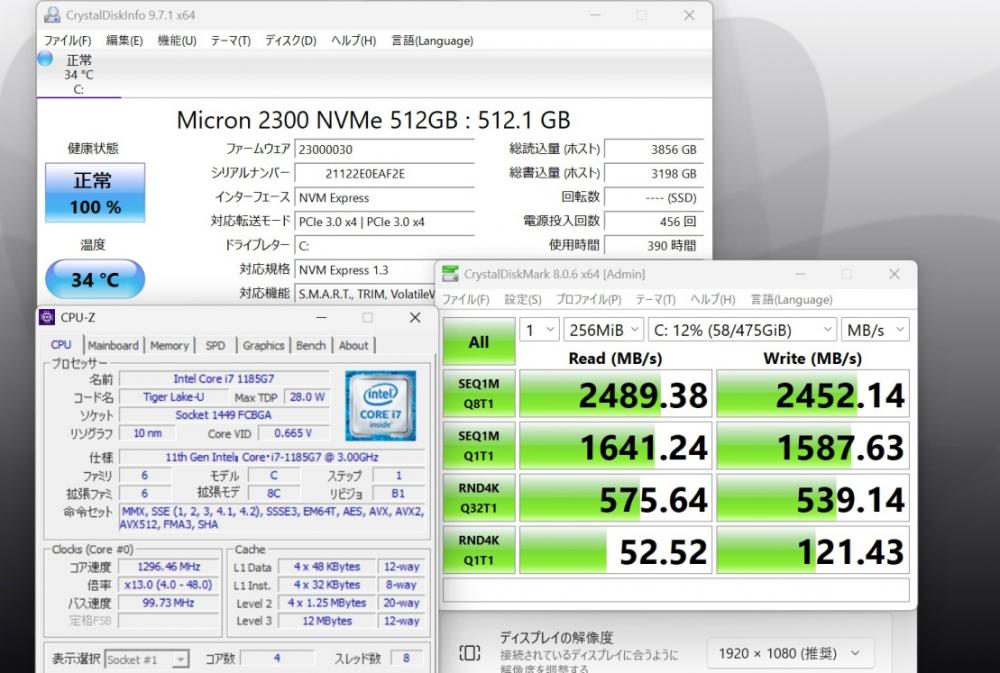
Task: Open ヘルプ(H) menu in CrystalDiskMark
Action: [712, 299]
